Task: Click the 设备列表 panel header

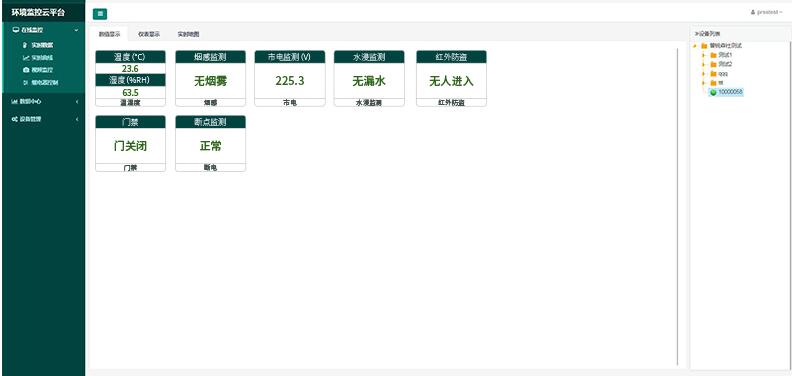Action: 708,34
